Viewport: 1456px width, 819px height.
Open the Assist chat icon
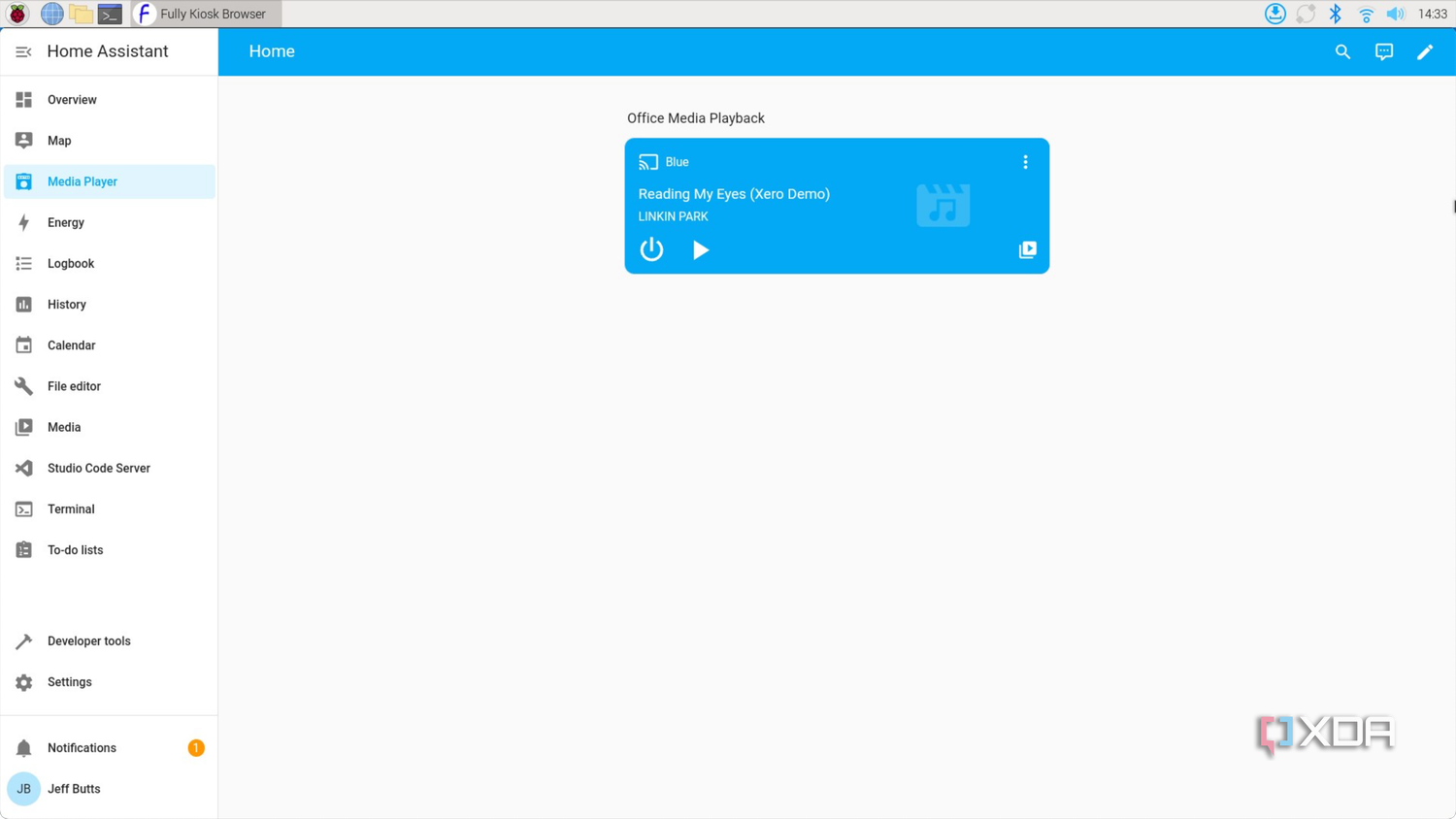point(1384,51)
